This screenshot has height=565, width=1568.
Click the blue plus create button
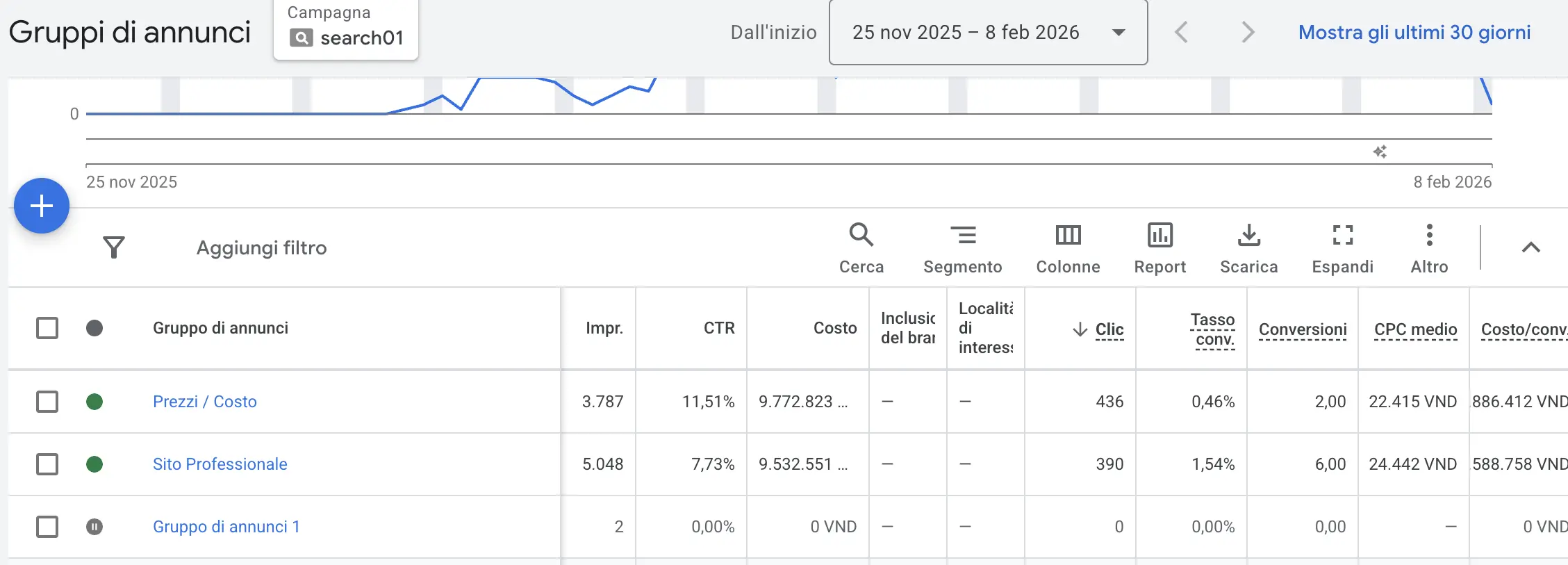(x=42, y=206)
